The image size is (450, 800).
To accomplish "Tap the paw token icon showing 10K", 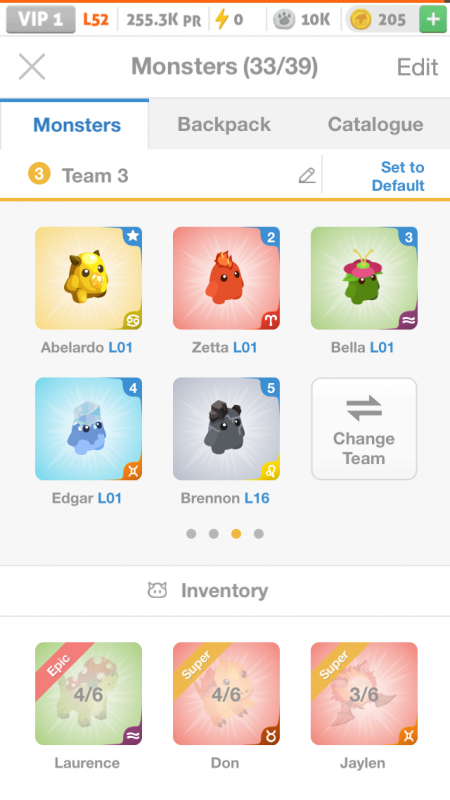I will [284, 20].
